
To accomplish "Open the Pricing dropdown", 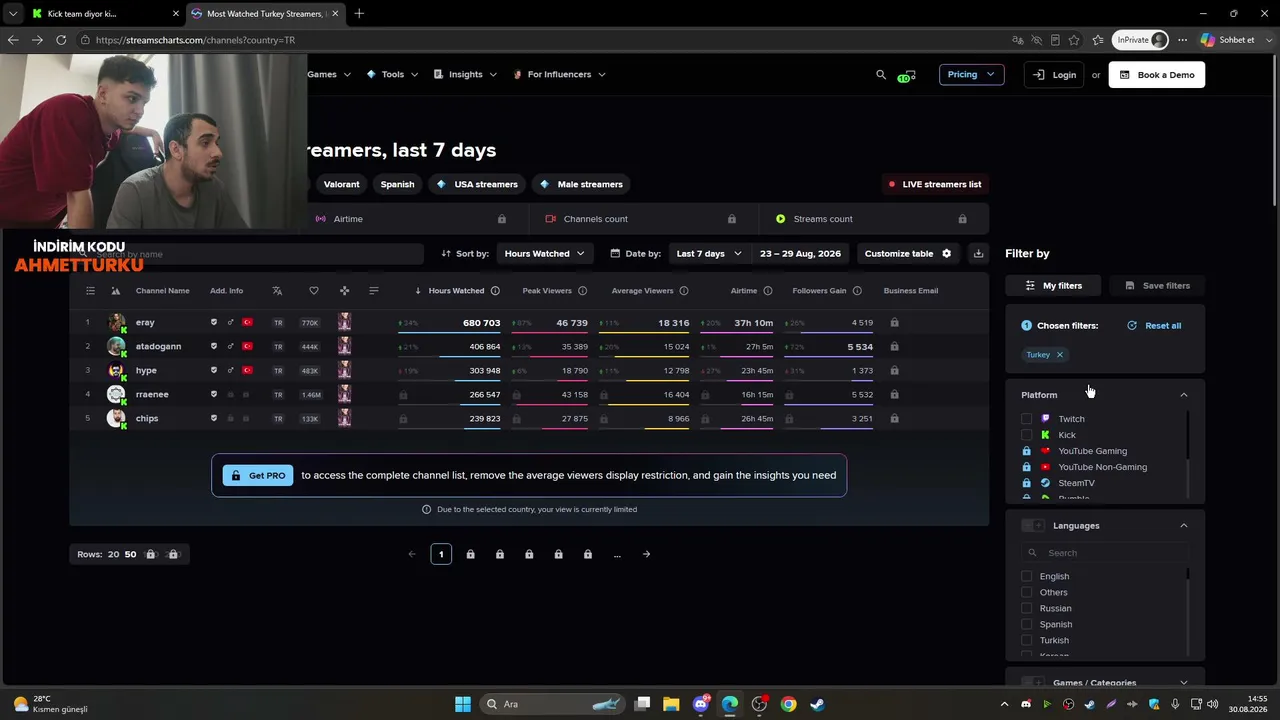I will click(971, 74).
